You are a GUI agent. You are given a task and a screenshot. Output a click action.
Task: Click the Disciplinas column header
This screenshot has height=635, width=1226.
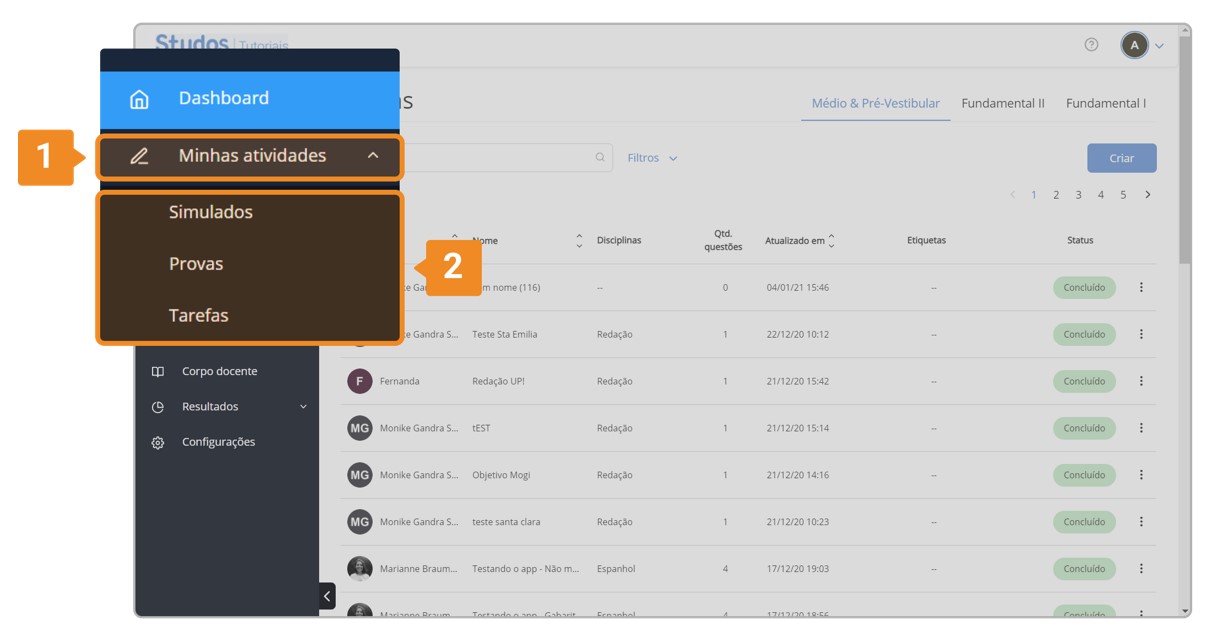tap(619, 240)
